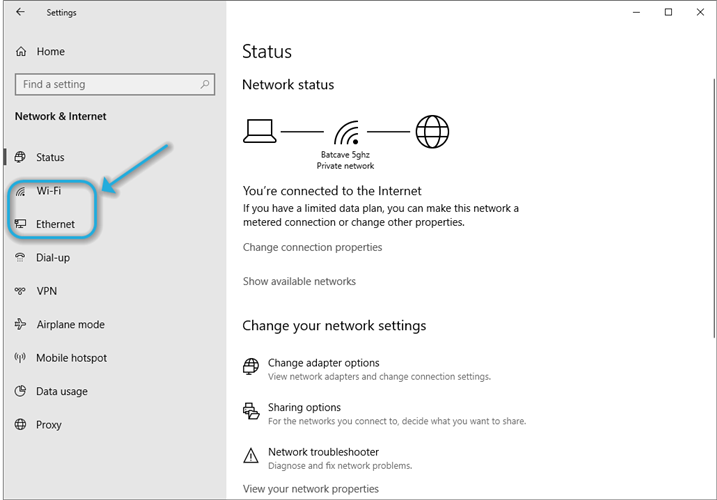Click Show available networks link
Screen dimensions: 717x500
click(299, 281)
